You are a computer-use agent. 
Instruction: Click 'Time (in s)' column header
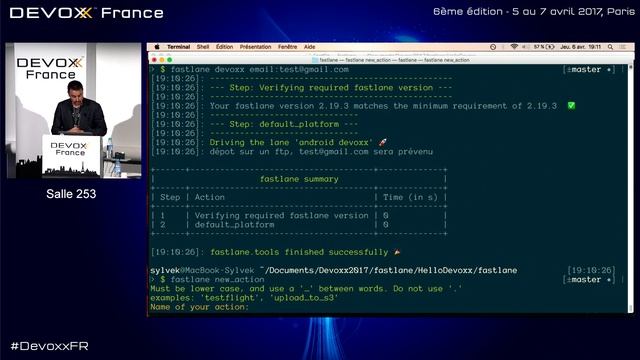pos(410,197)
